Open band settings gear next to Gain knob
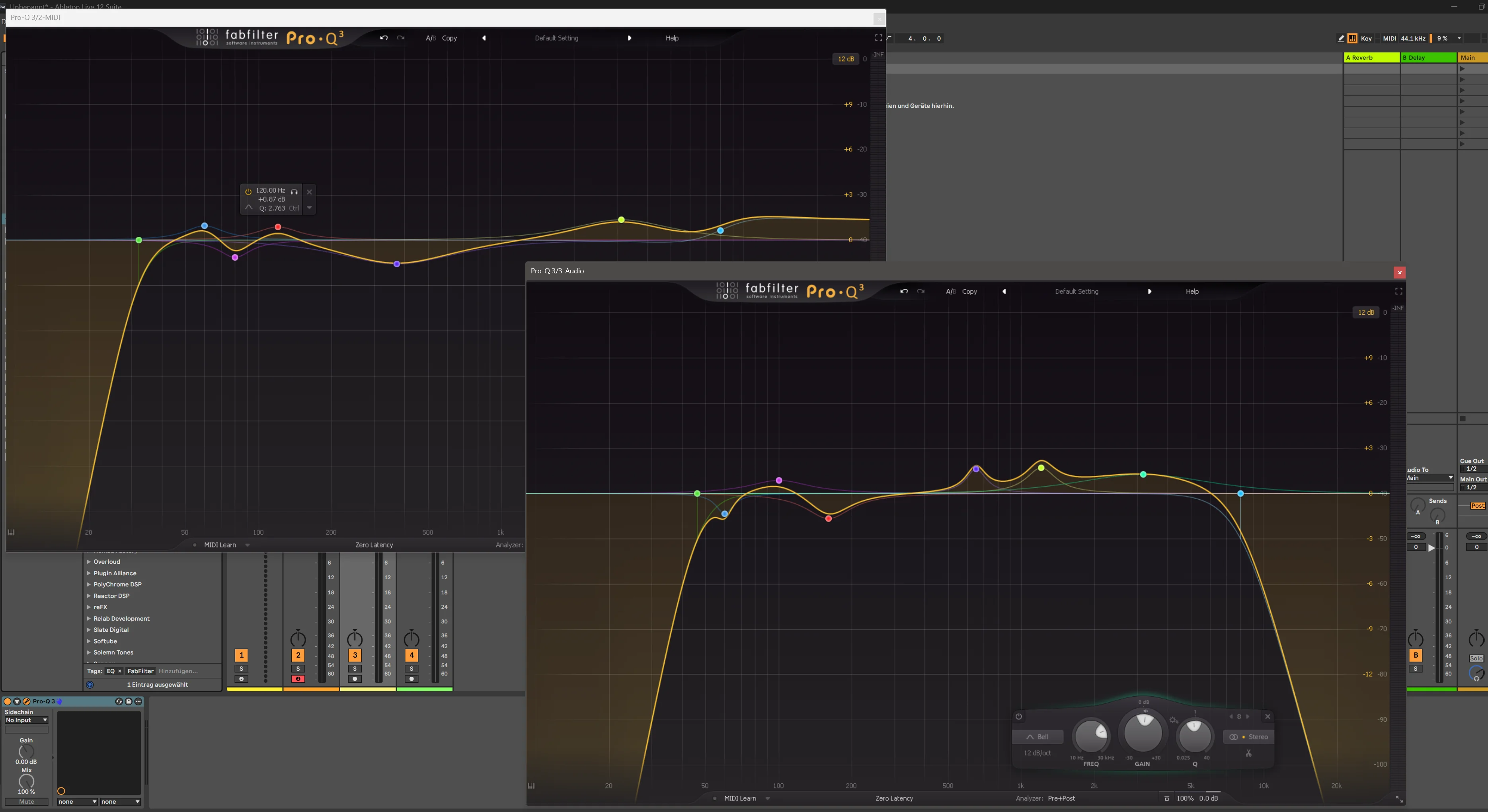1488x812 pixels. click(1173, 720)
